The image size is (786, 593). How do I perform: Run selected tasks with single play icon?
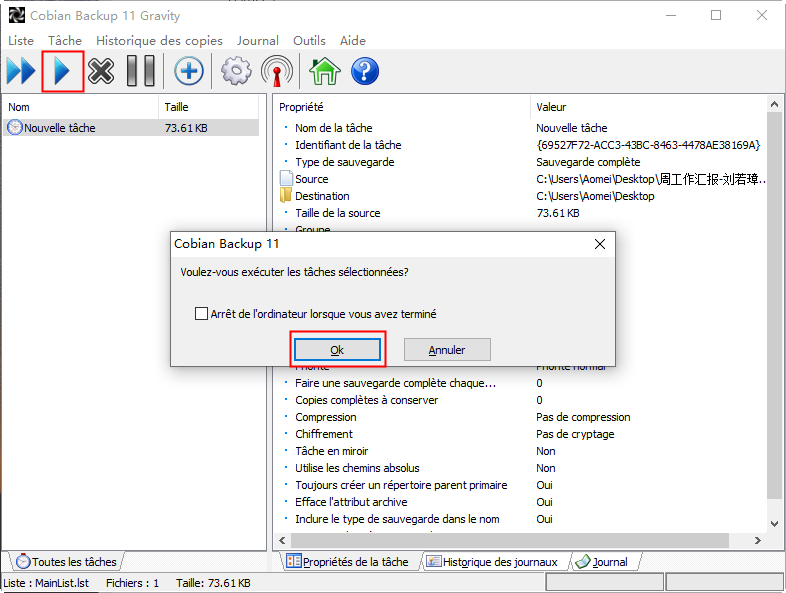(62, 71)
